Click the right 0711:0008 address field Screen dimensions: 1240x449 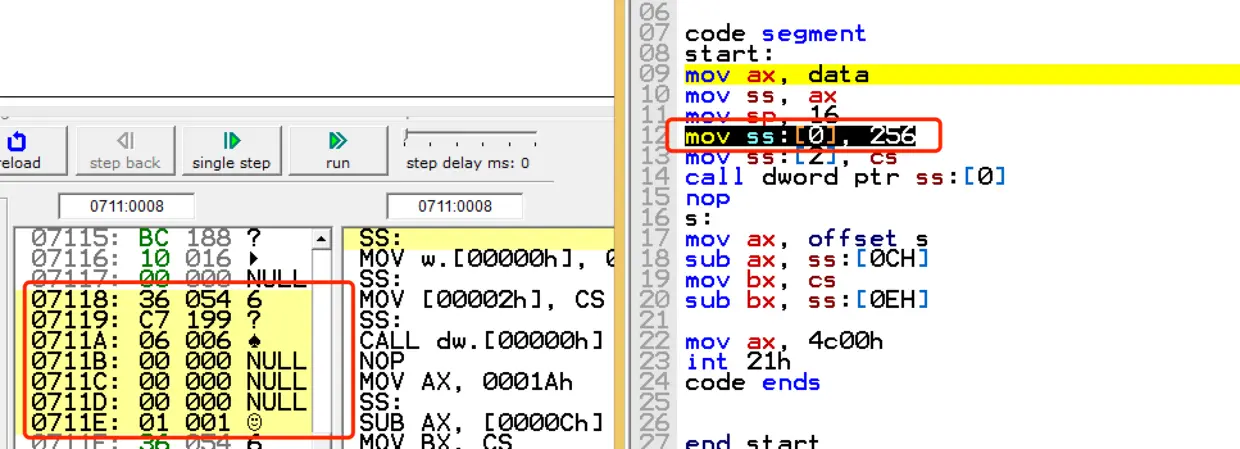[x=453, y=206]
